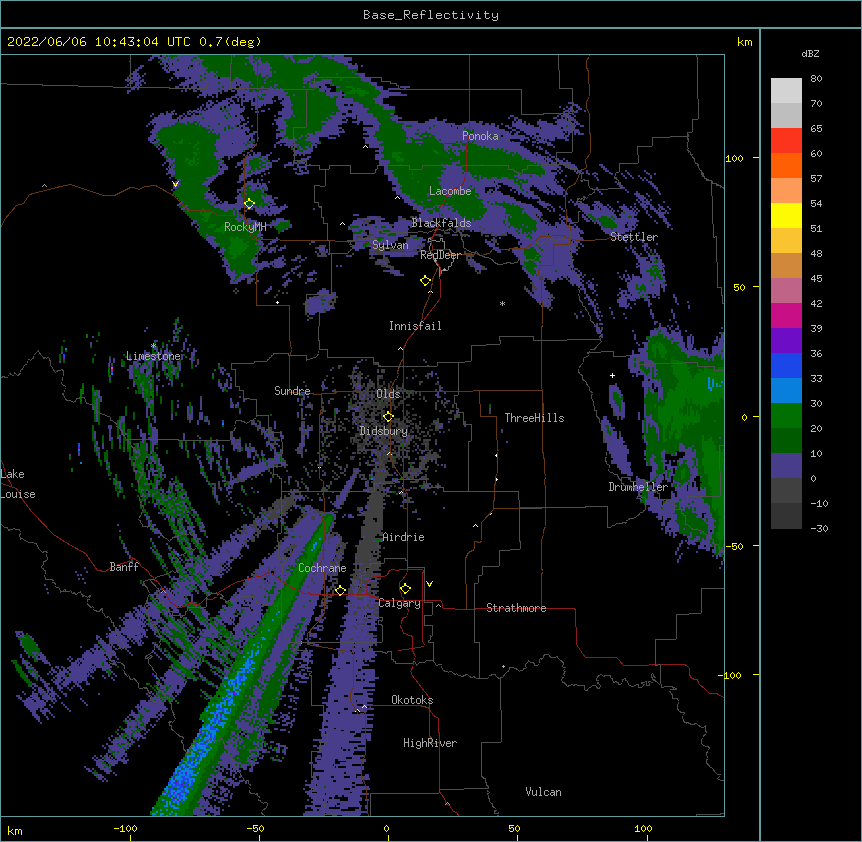Click the yellow marker south of RedDeer
Image resolution: width=862 pixels, height=842 pixels.
(x=425, y=280)
